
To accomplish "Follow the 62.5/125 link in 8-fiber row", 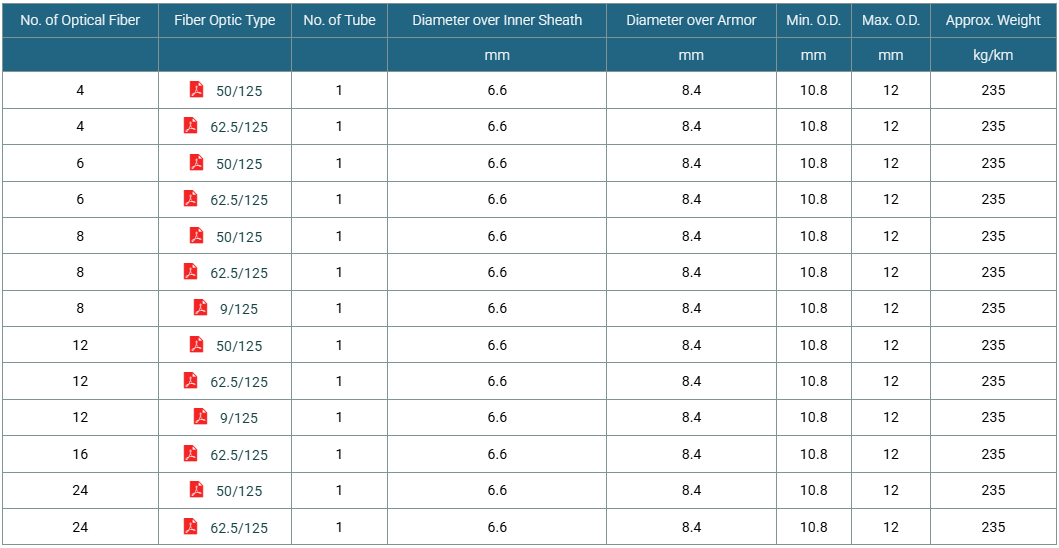I will (x=239, y=274).
